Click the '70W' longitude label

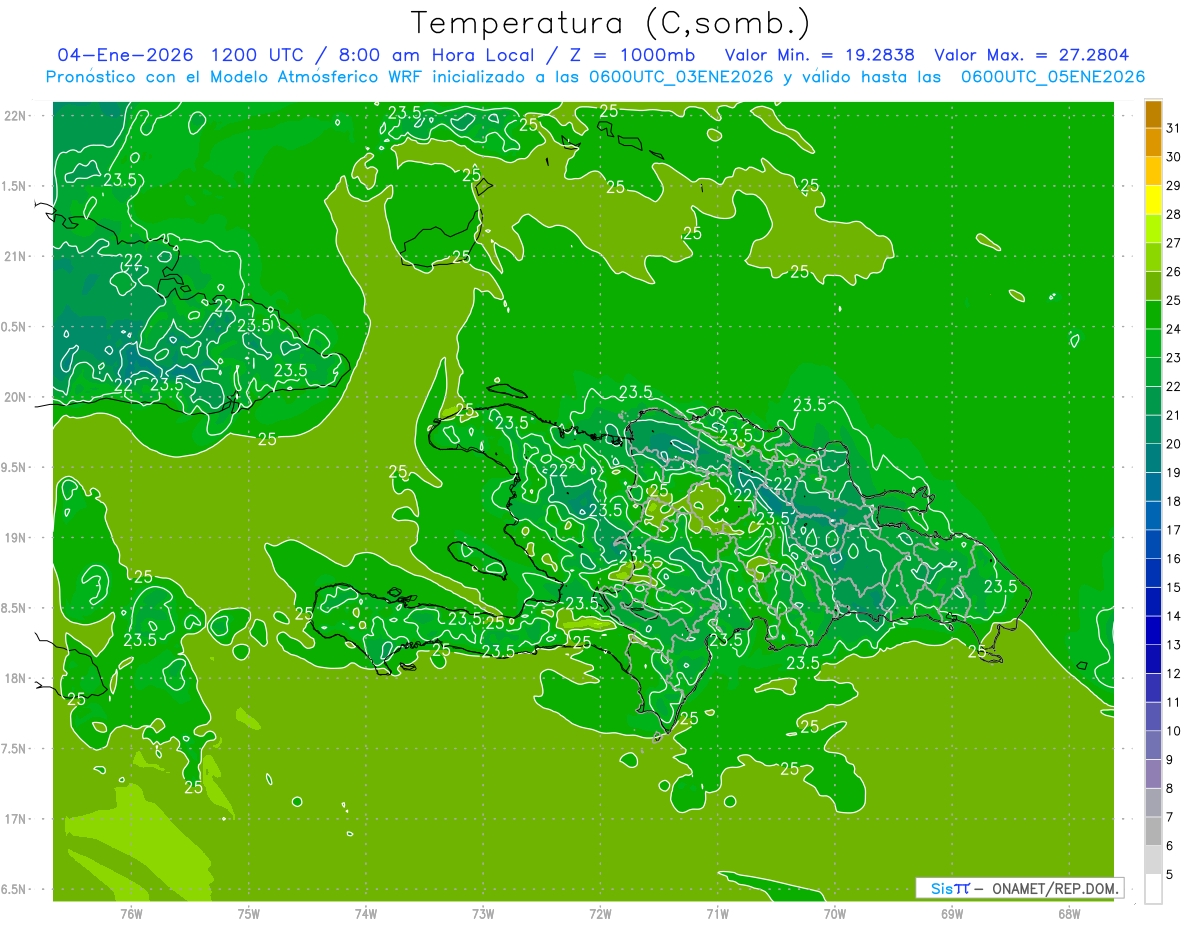835,913
